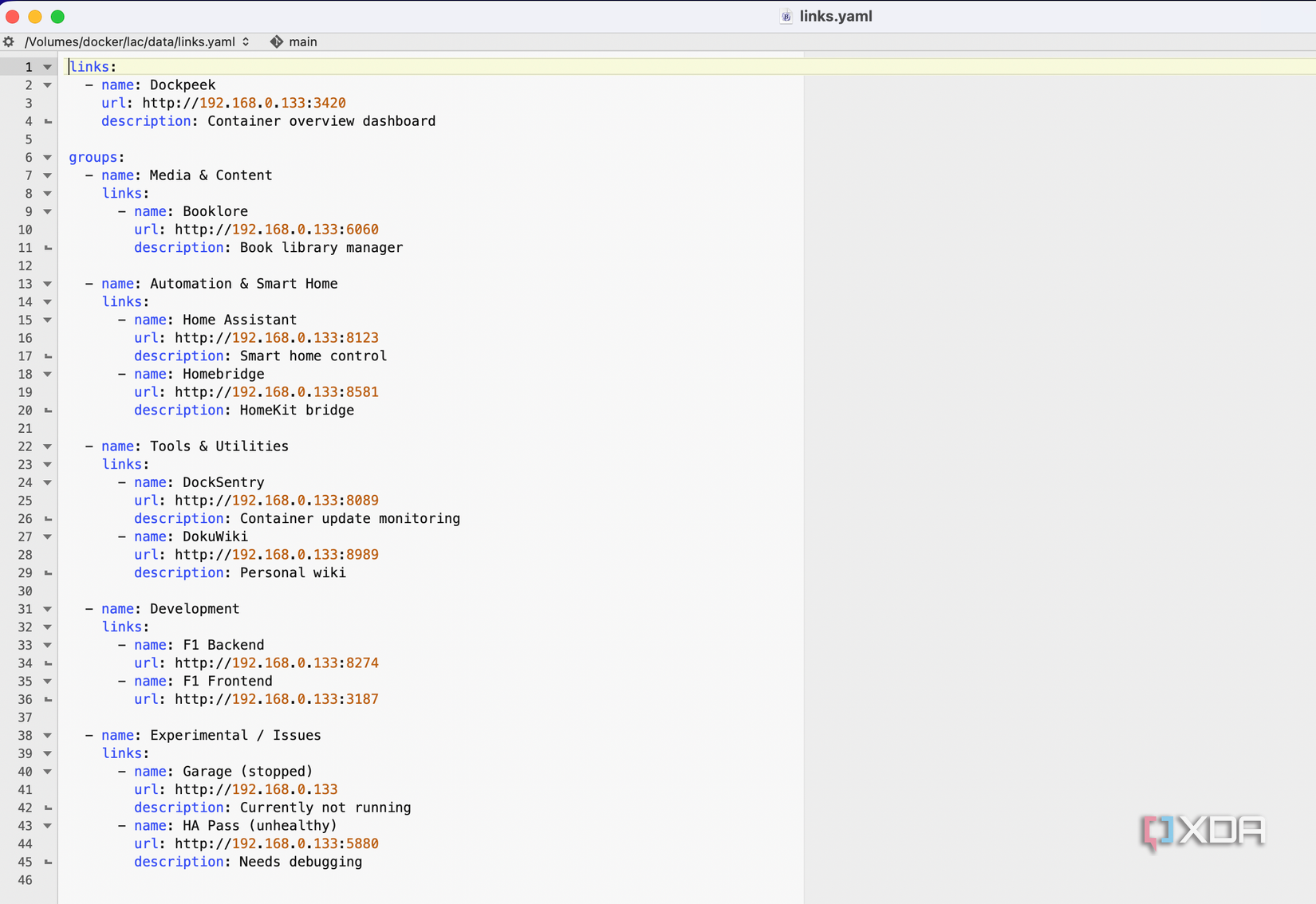Collapse the groups block on line 6
Screen dimensions: 1316x904
coord(48,158)
